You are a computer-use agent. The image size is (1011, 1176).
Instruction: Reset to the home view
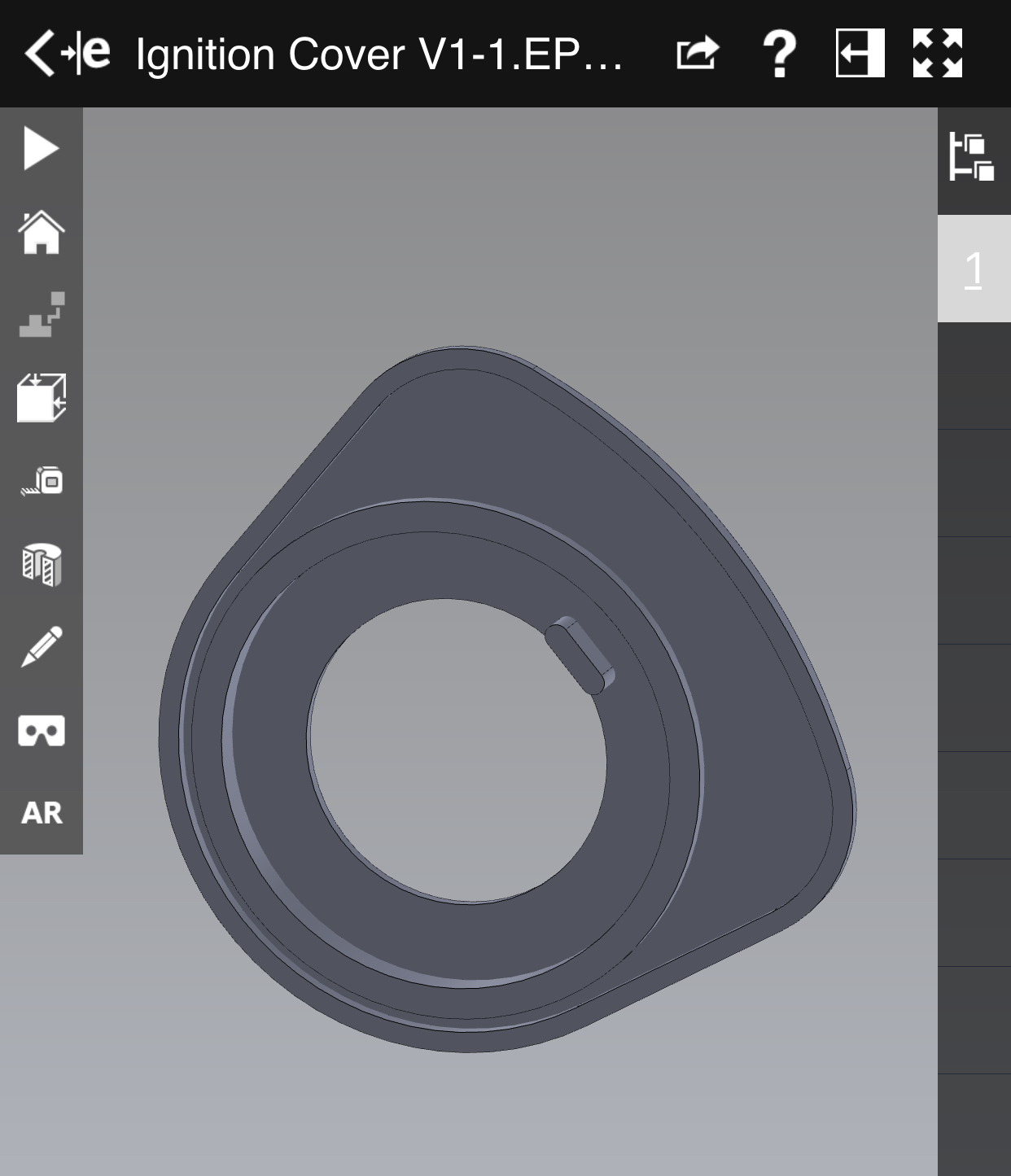tap(41, 233)
